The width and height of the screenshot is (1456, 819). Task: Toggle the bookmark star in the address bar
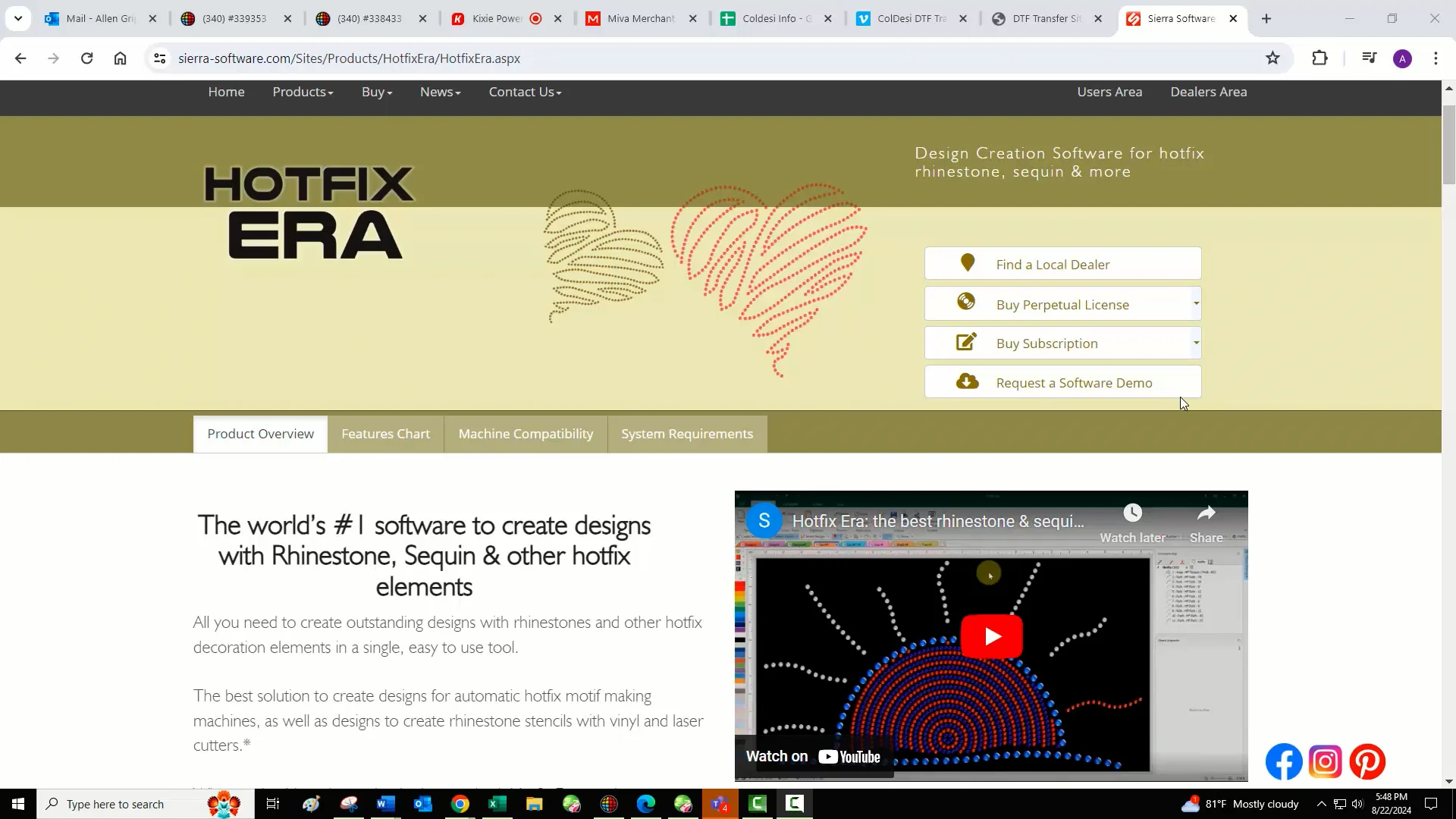coord(1273,58)
